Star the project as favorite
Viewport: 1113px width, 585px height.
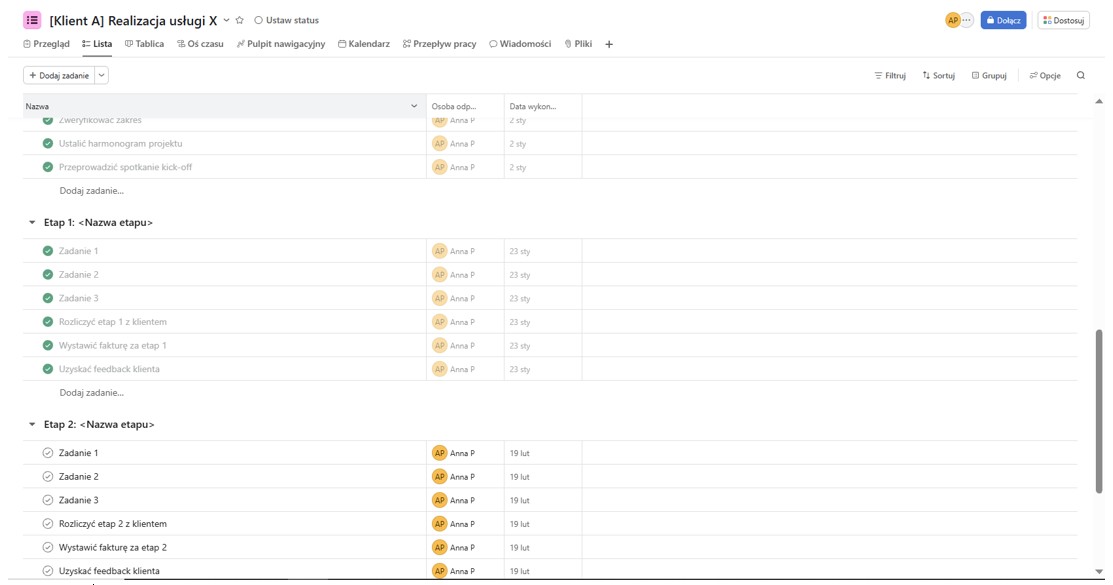click(240, 20)
